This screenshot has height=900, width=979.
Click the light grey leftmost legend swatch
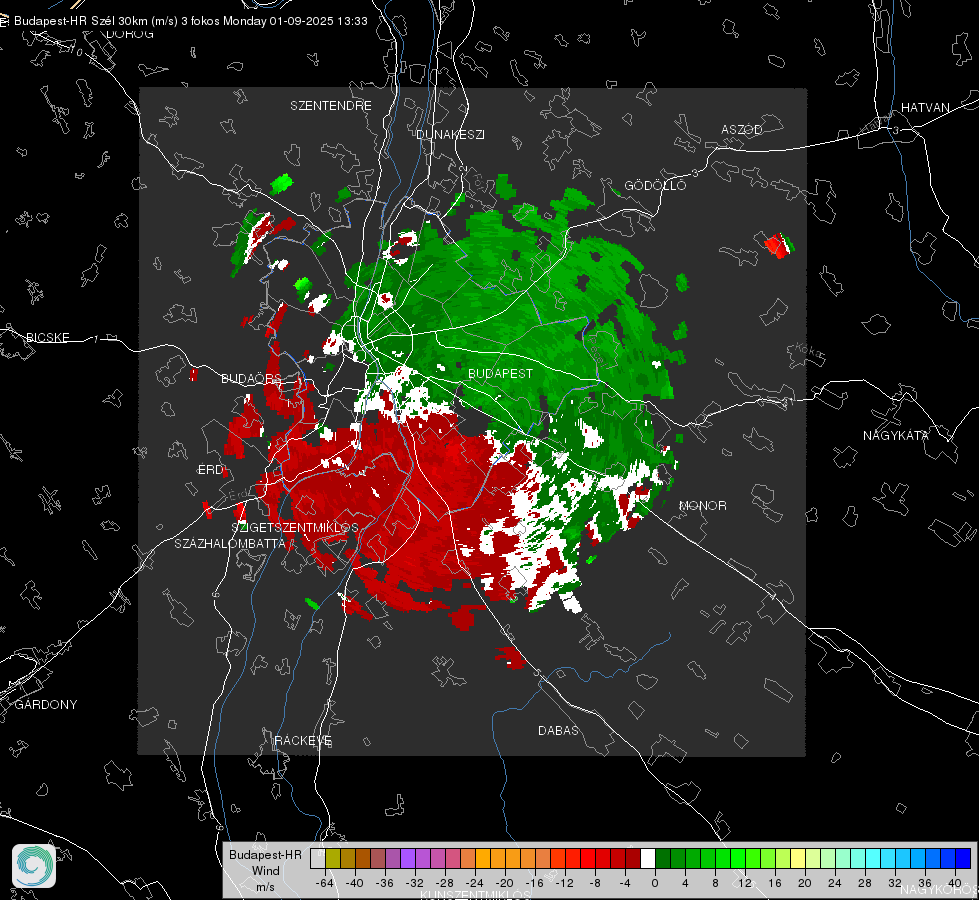pyautogui.click(x=318, y=859)
